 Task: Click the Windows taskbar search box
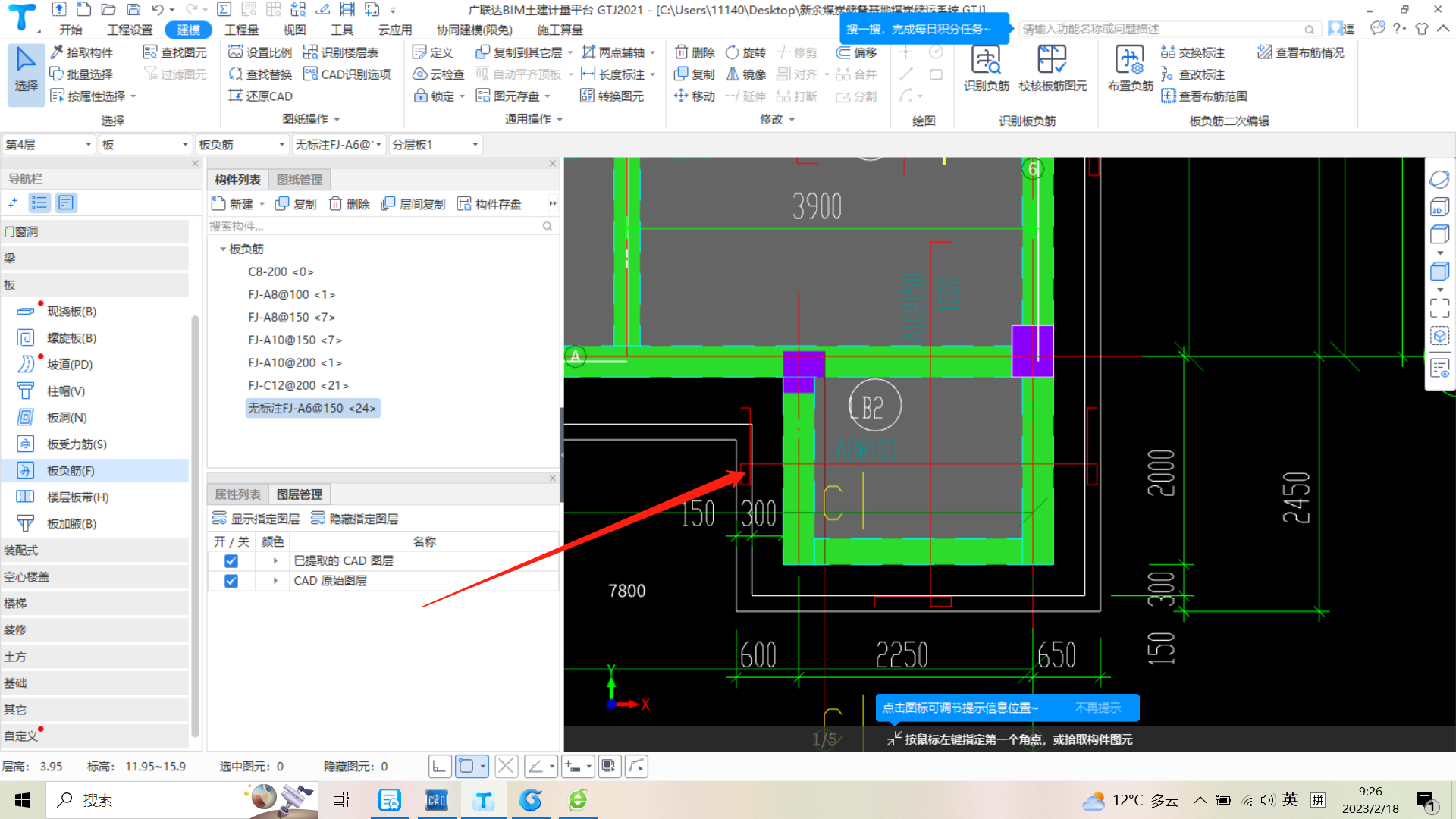click(x=182, y=800)
